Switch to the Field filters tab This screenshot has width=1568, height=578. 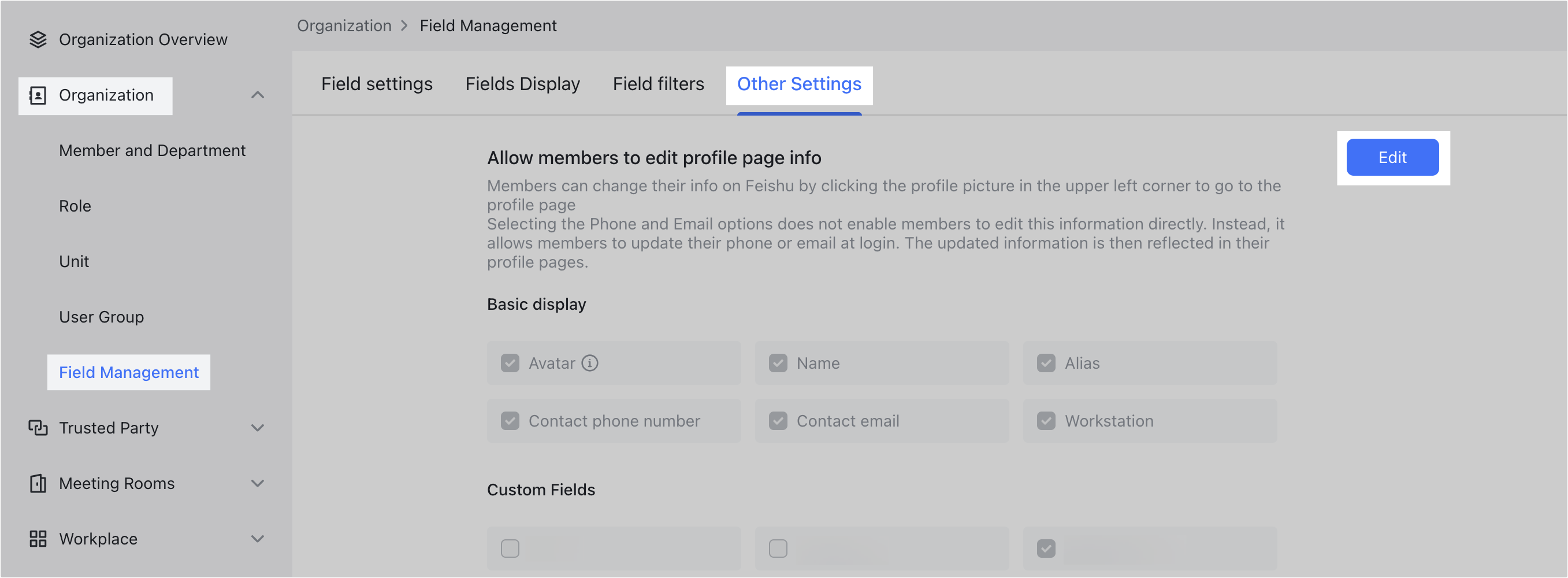(x=658, y=83)
